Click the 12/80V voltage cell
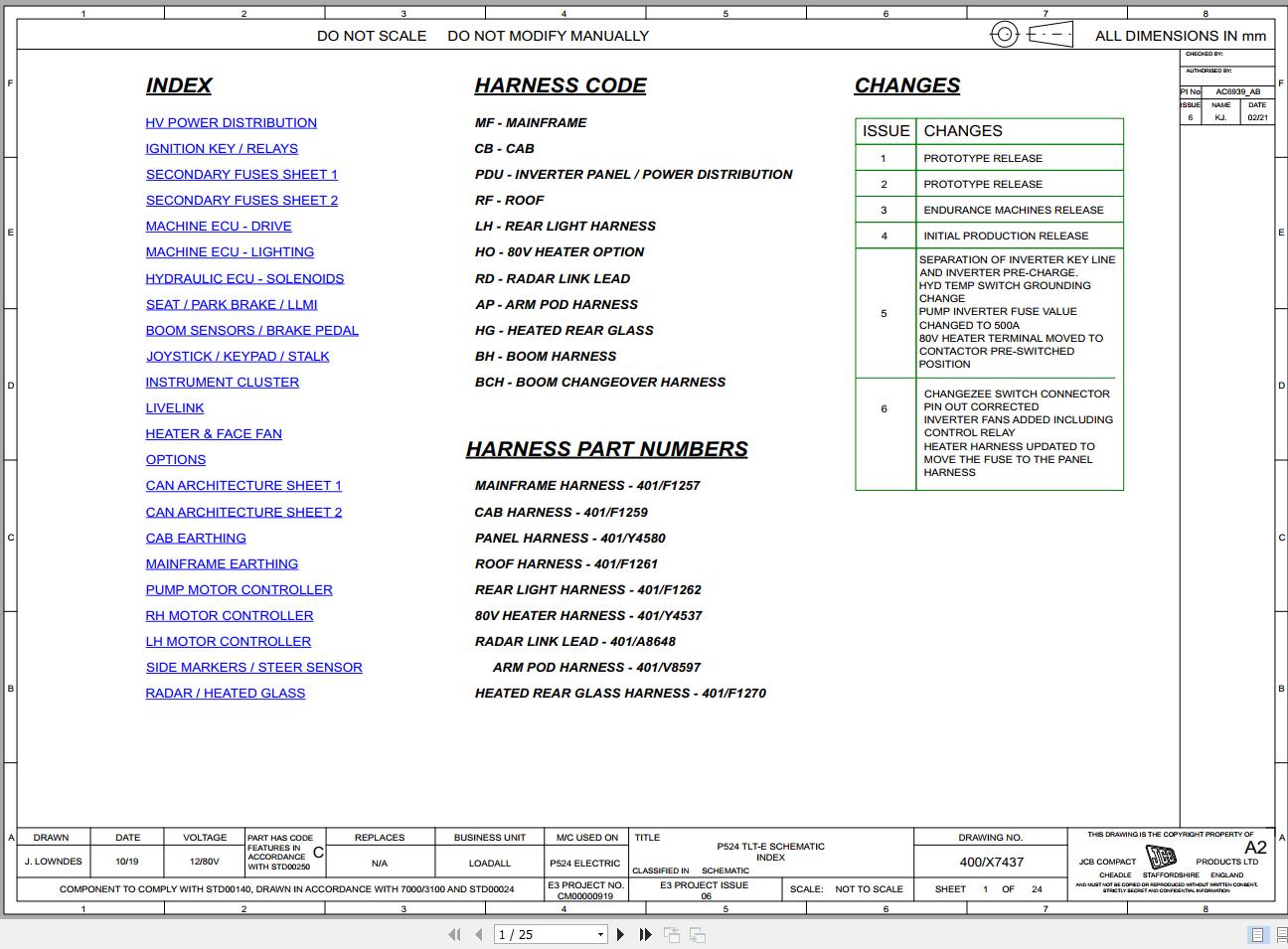Screen dimensions: 1288x949 tap(204, 862)
